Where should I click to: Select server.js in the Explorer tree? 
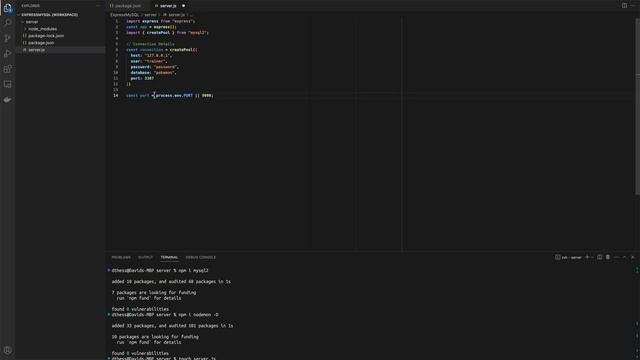click(60, 50)
